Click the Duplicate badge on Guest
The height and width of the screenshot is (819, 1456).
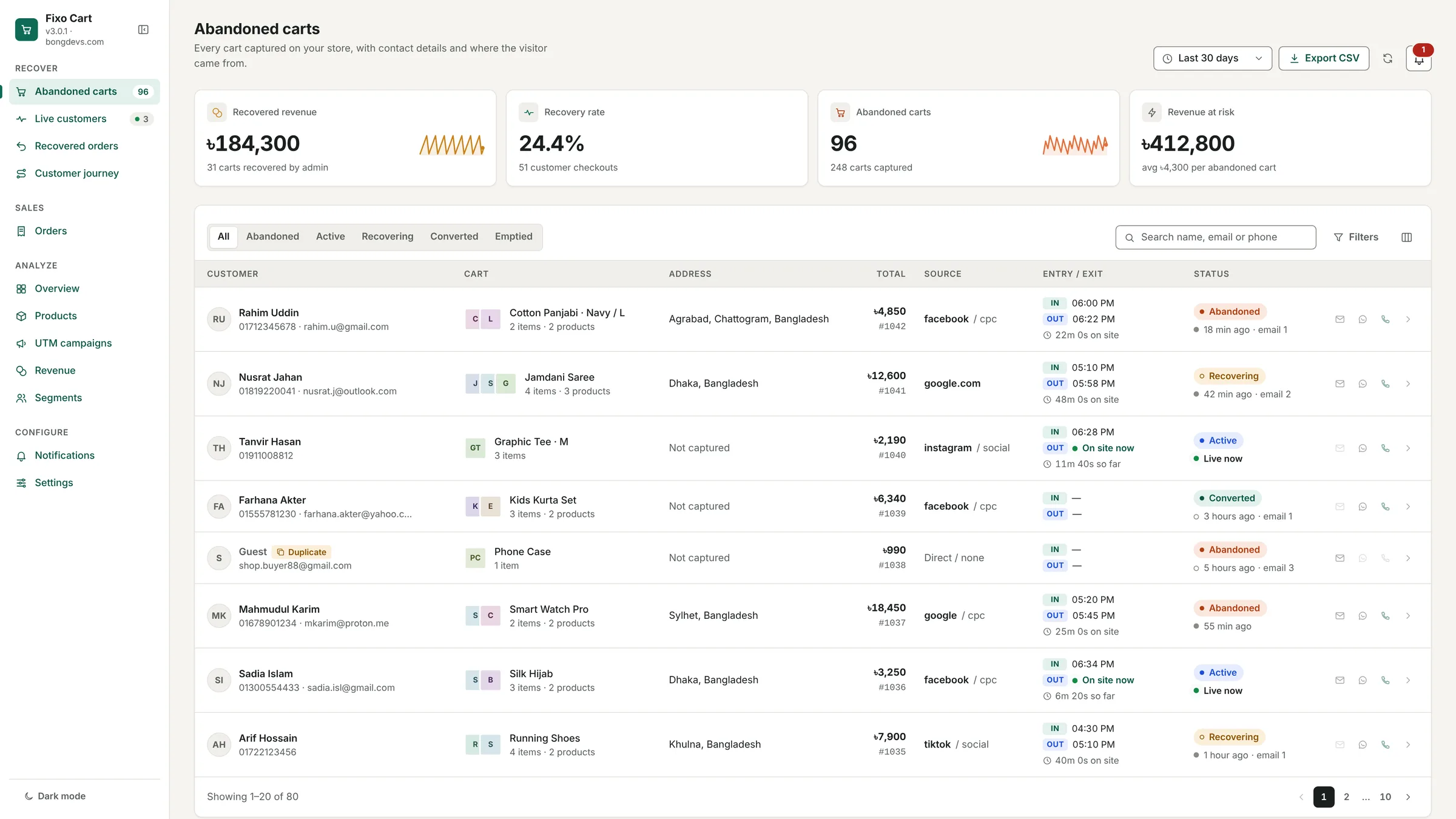302,551
